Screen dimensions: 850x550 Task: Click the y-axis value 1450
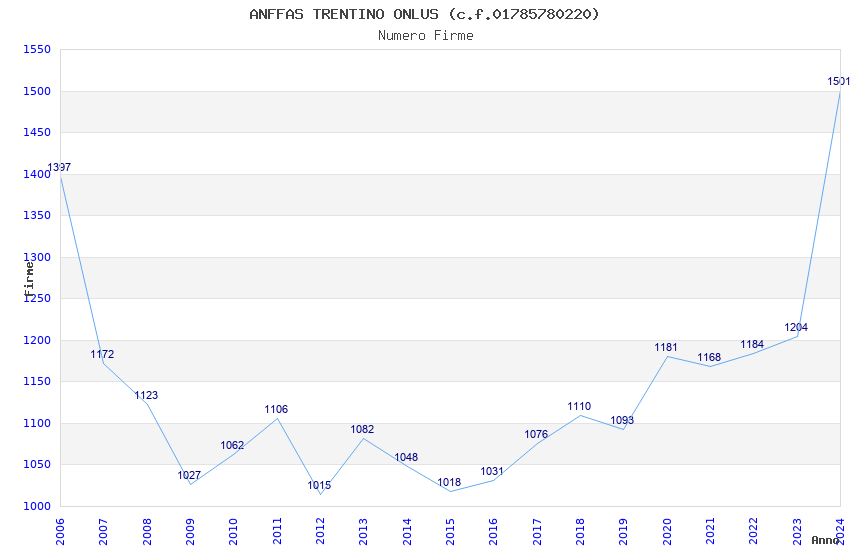point(37,132)
